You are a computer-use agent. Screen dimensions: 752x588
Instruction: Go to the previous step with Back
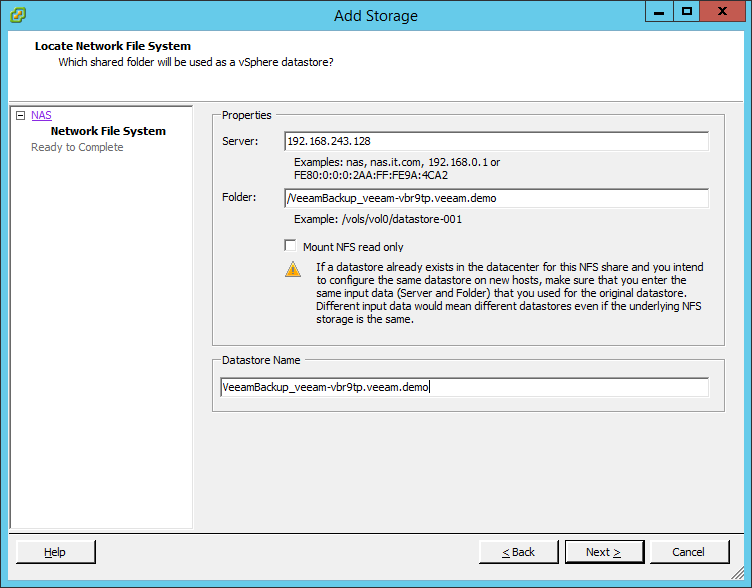pos(518,552)
